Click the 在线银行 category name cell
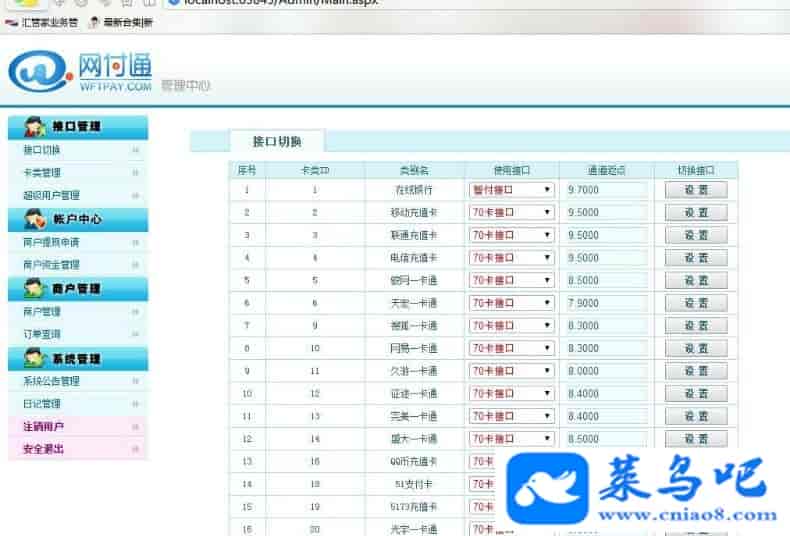Viewport: 790px width, 536px height. coord(414,190)
